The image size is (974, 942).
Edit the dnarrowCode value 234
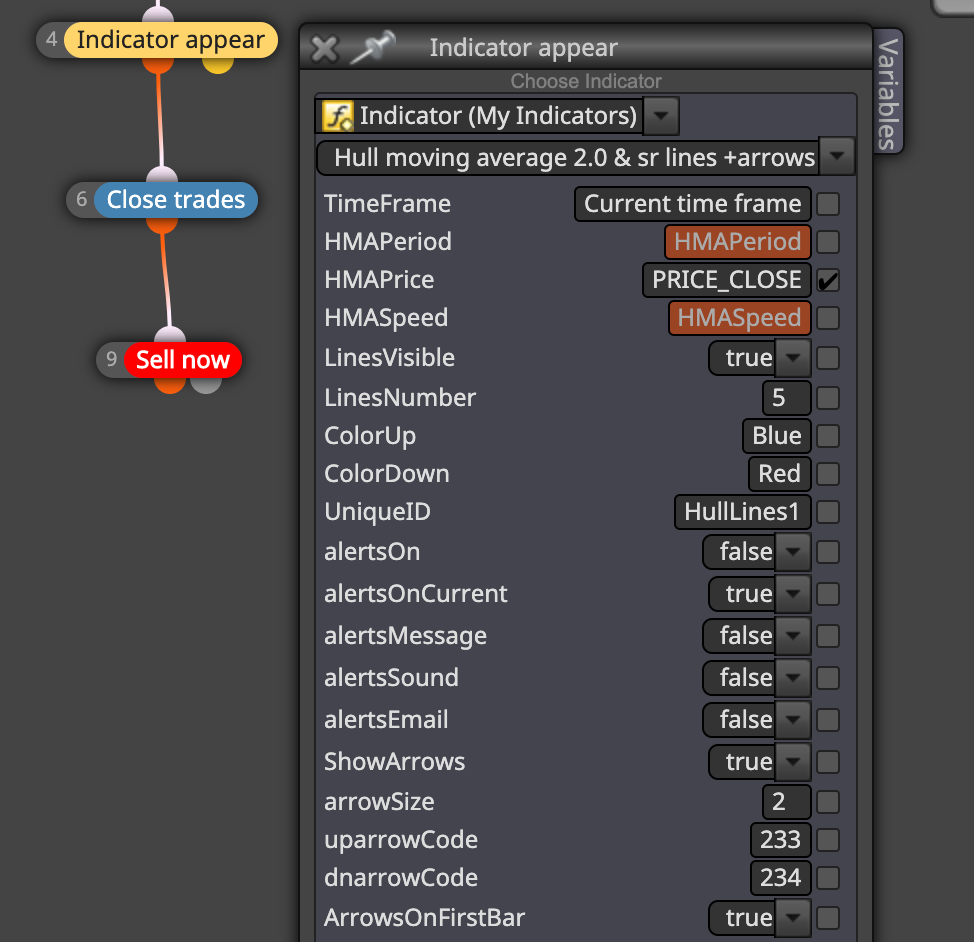click(781, 878)
